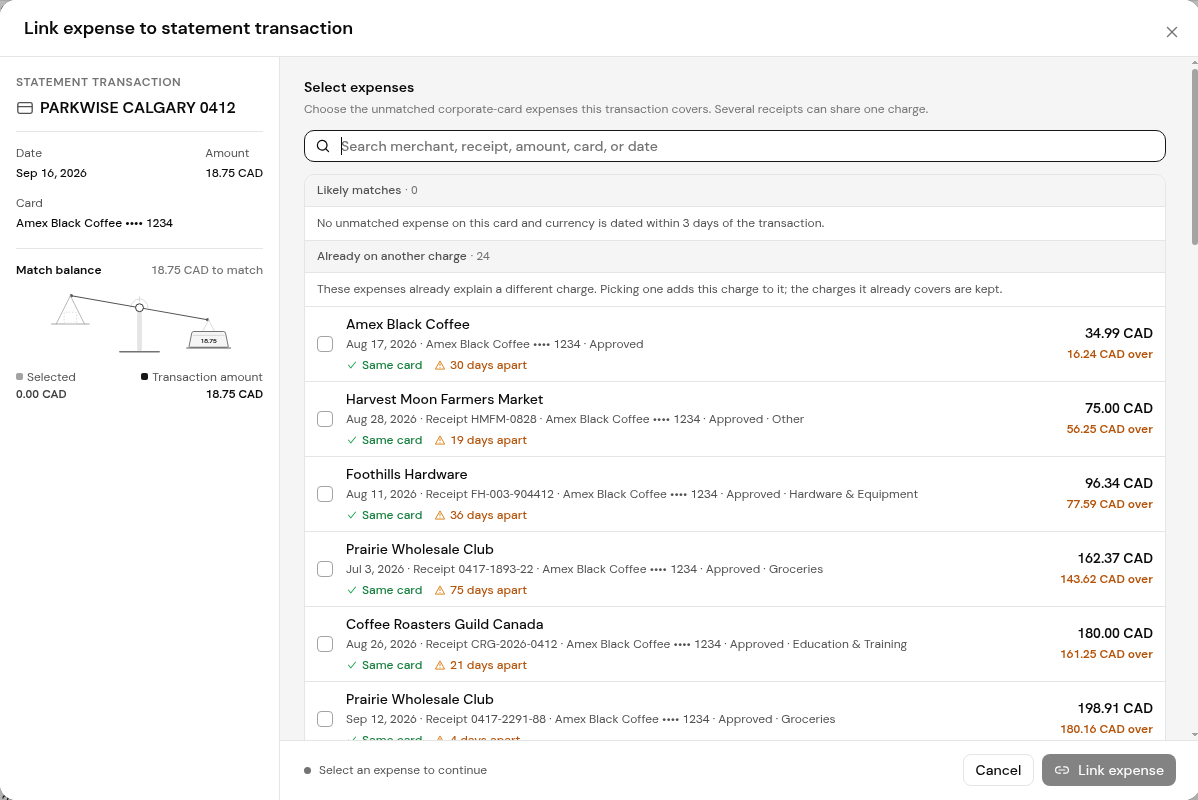
Task: Click Same card checkmark for Harvest Moon
Action: click(351, 440)
